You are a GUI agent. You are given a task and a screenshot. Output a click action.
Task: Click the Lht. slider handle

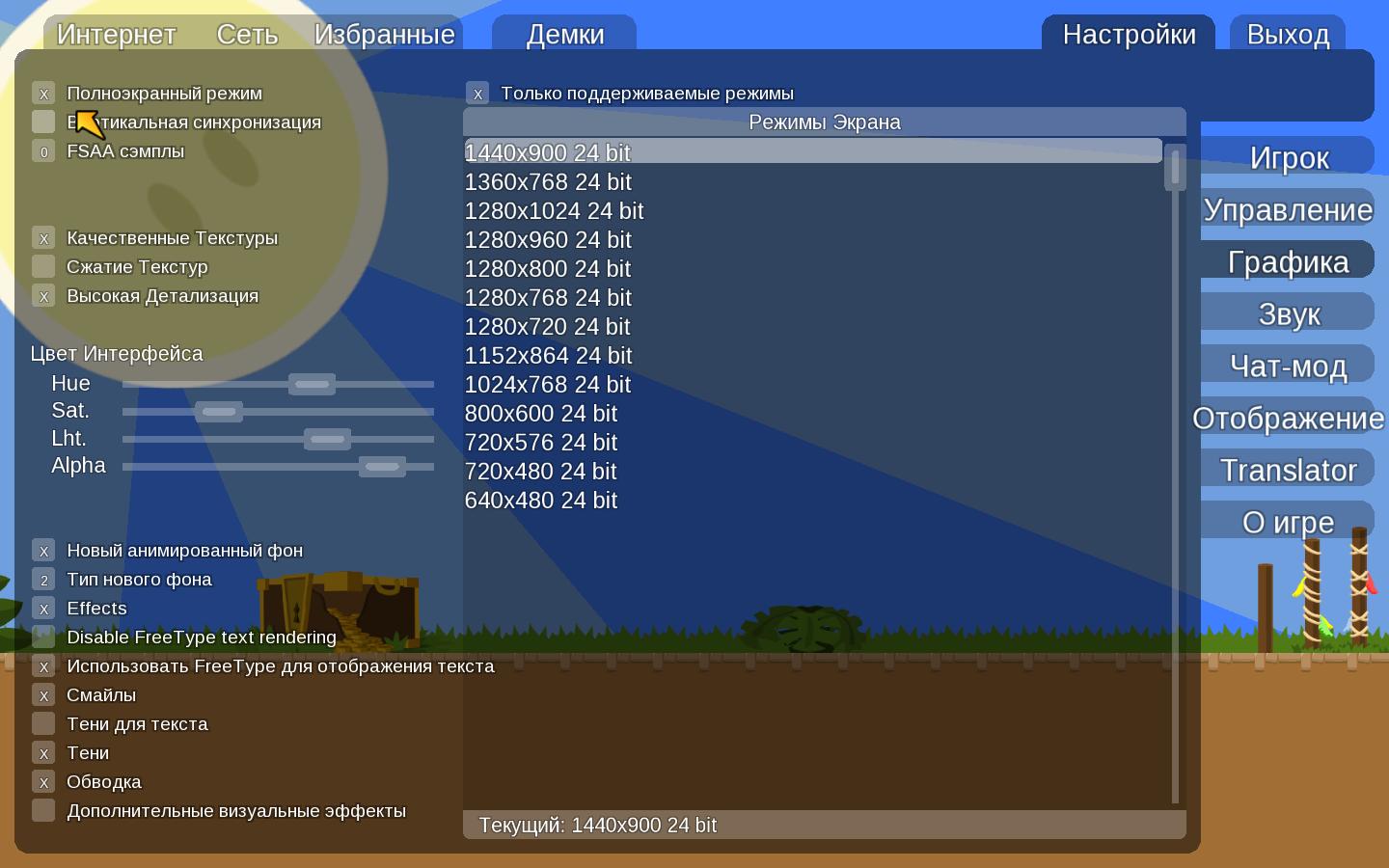(x=328, y=440)
